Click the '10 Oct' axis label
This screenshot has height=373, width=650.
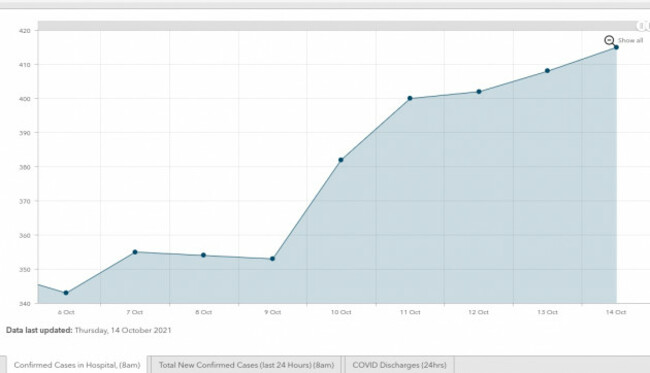click(x=341, y=312)
